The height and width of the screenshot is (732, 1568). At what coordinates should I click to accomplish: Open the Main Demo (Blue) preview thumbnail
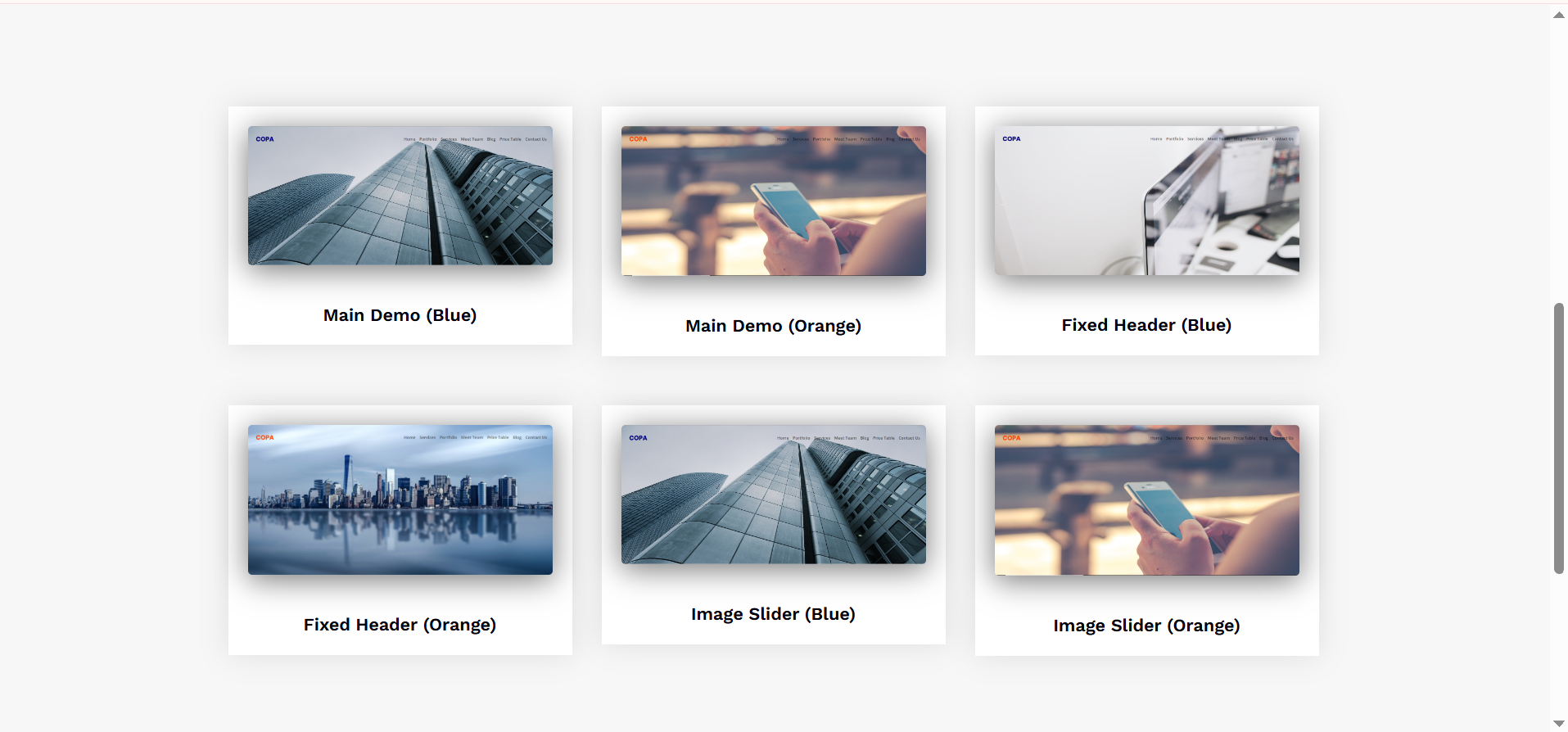400,197
